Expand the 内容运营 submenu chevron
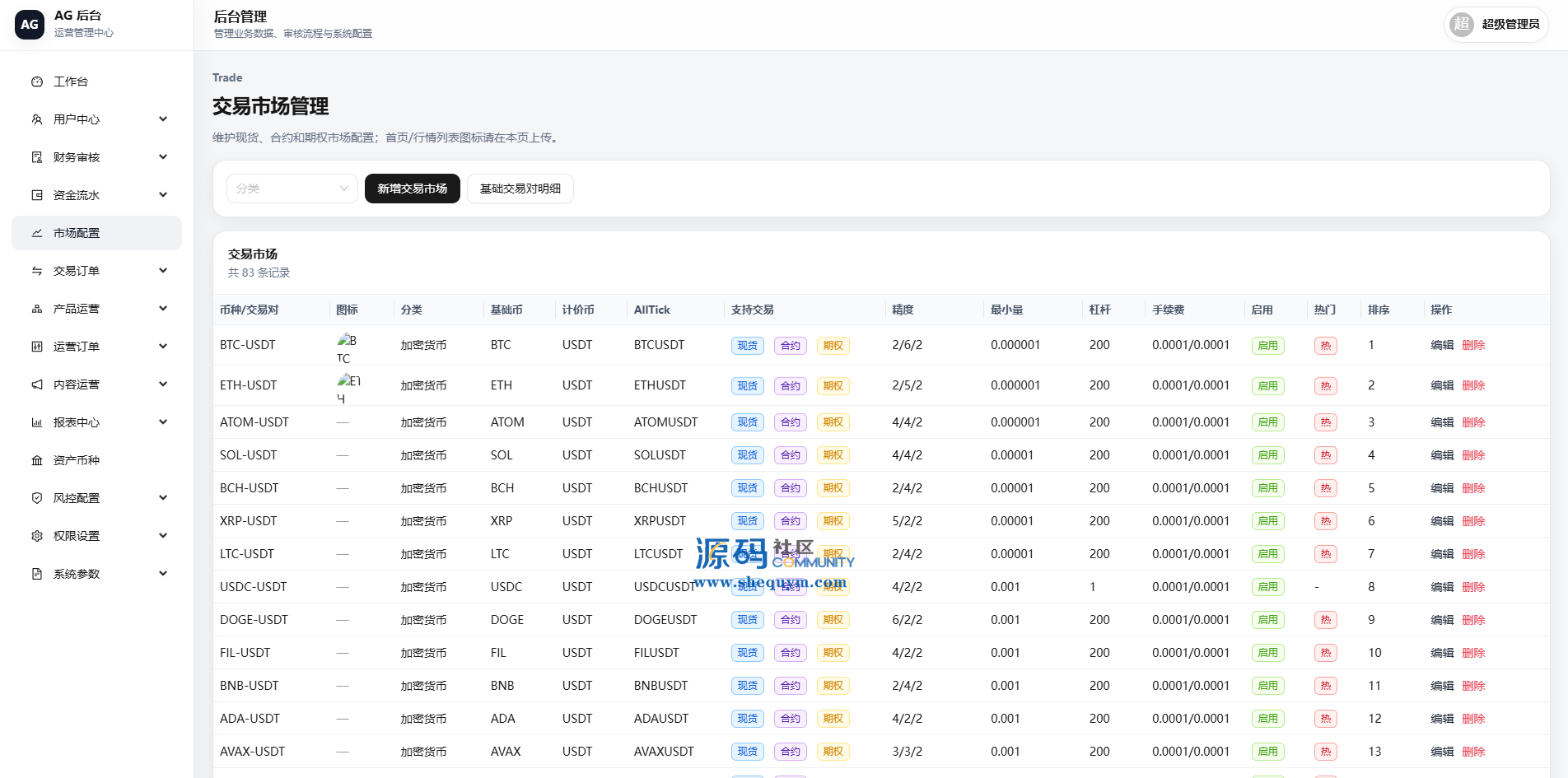 [x=163, y=384]
